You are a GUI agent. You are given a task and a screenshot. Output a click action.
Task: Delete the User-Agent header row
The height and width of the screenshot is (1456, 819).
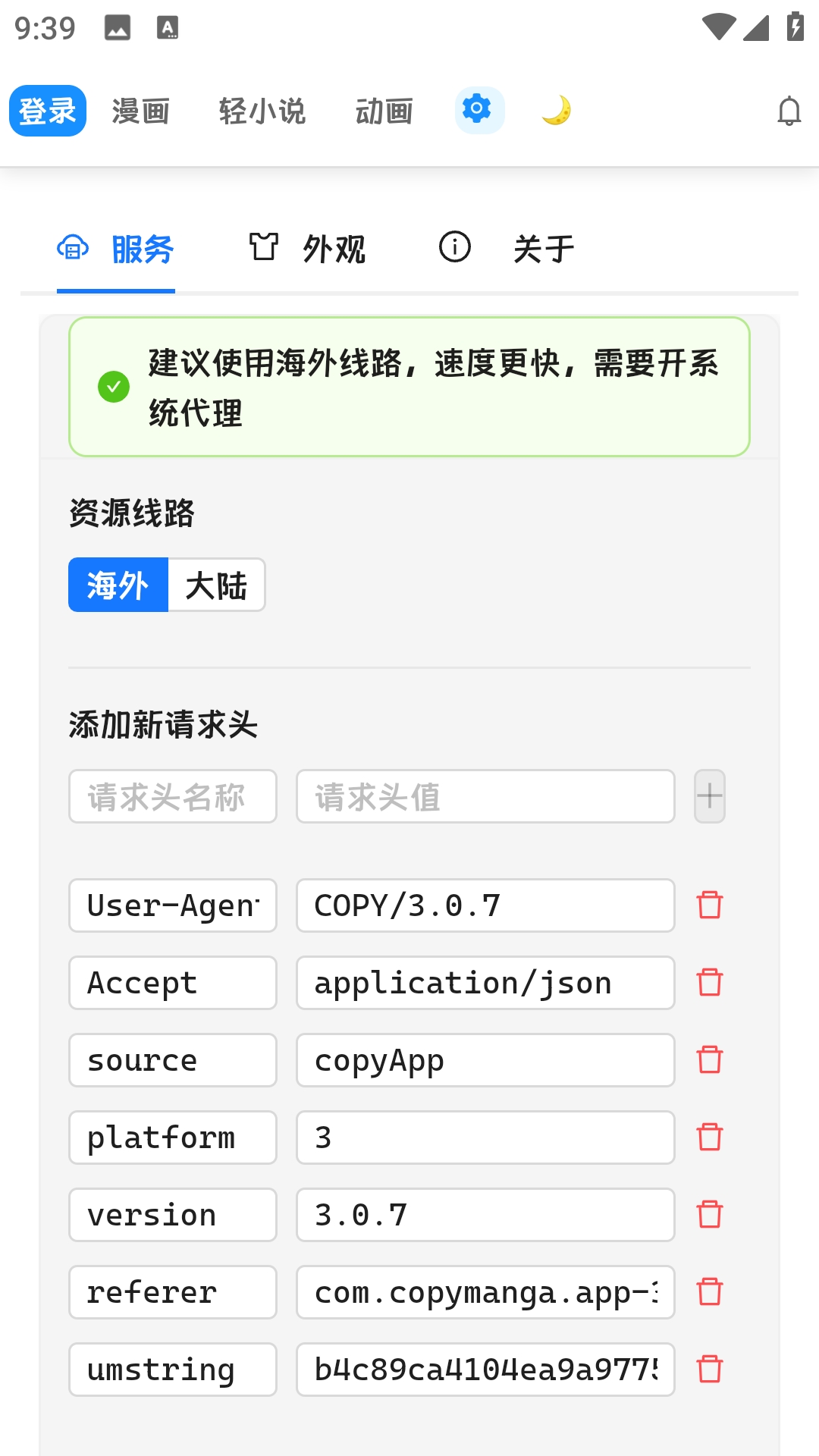pyautogui.click(x=709, y=905)
